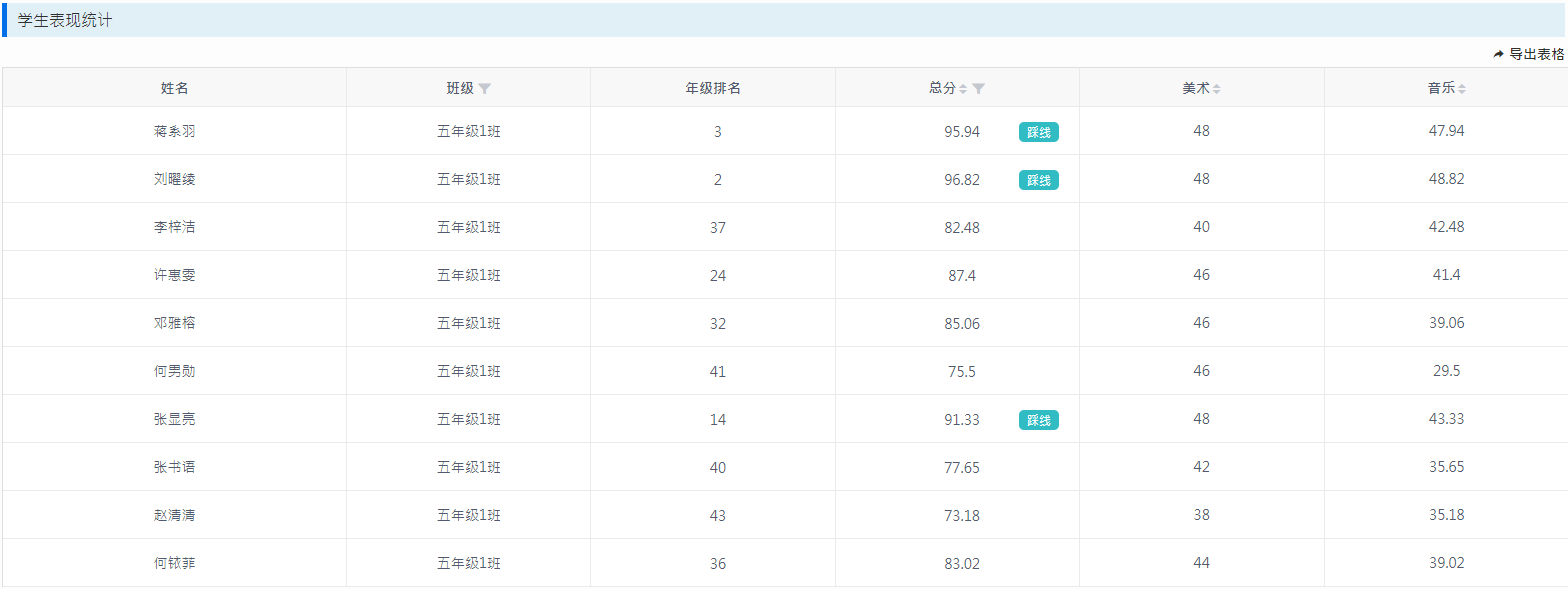Click the 学生表现统计 section title
The image size is (1568, 590).
coord(65,20)
